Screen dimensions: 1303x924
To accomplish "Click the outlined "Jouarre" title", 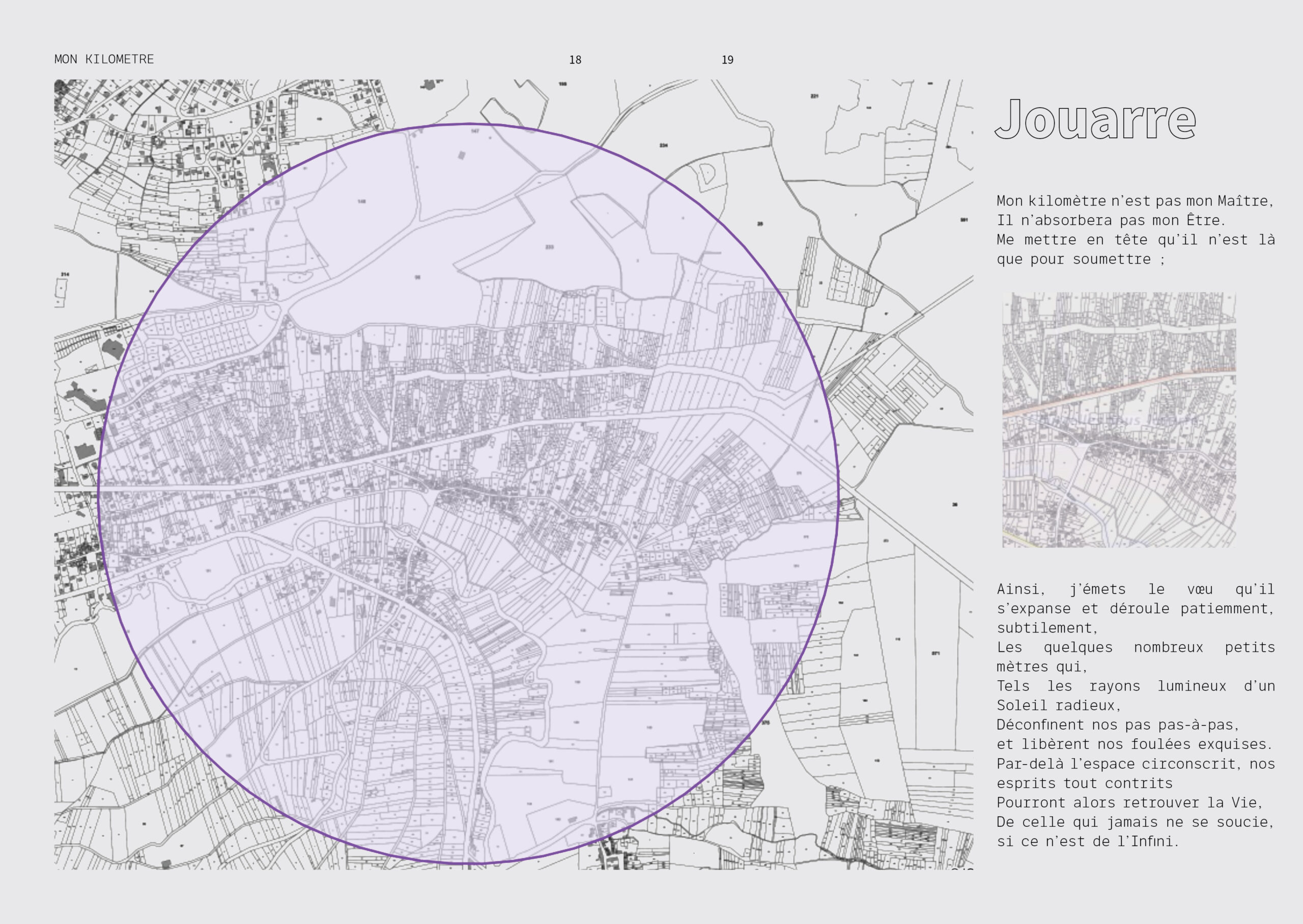I will tap(1095, 119).
